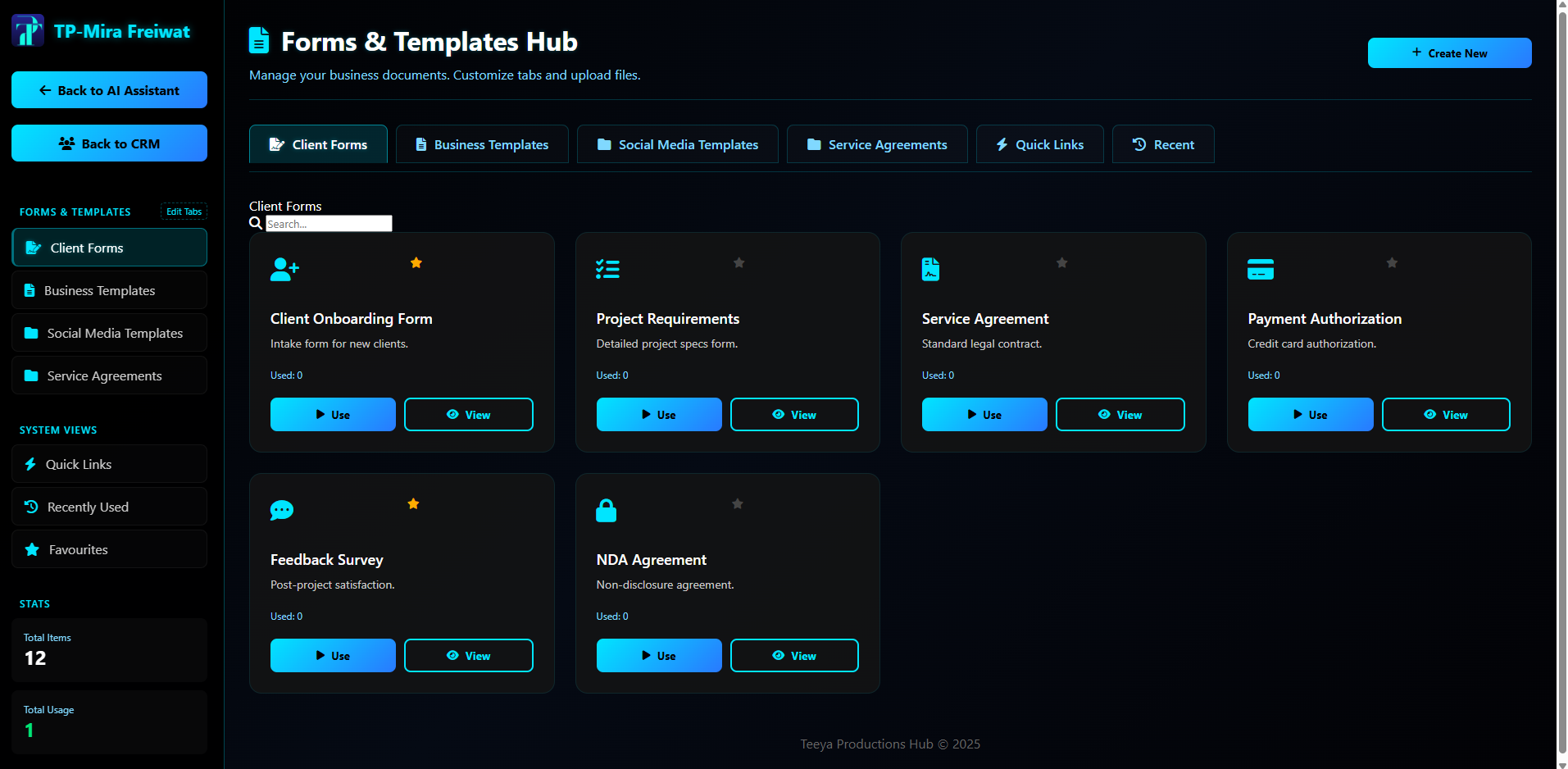Open Recently Used system view
1568x769 pixels.
[x=108, y=507]
